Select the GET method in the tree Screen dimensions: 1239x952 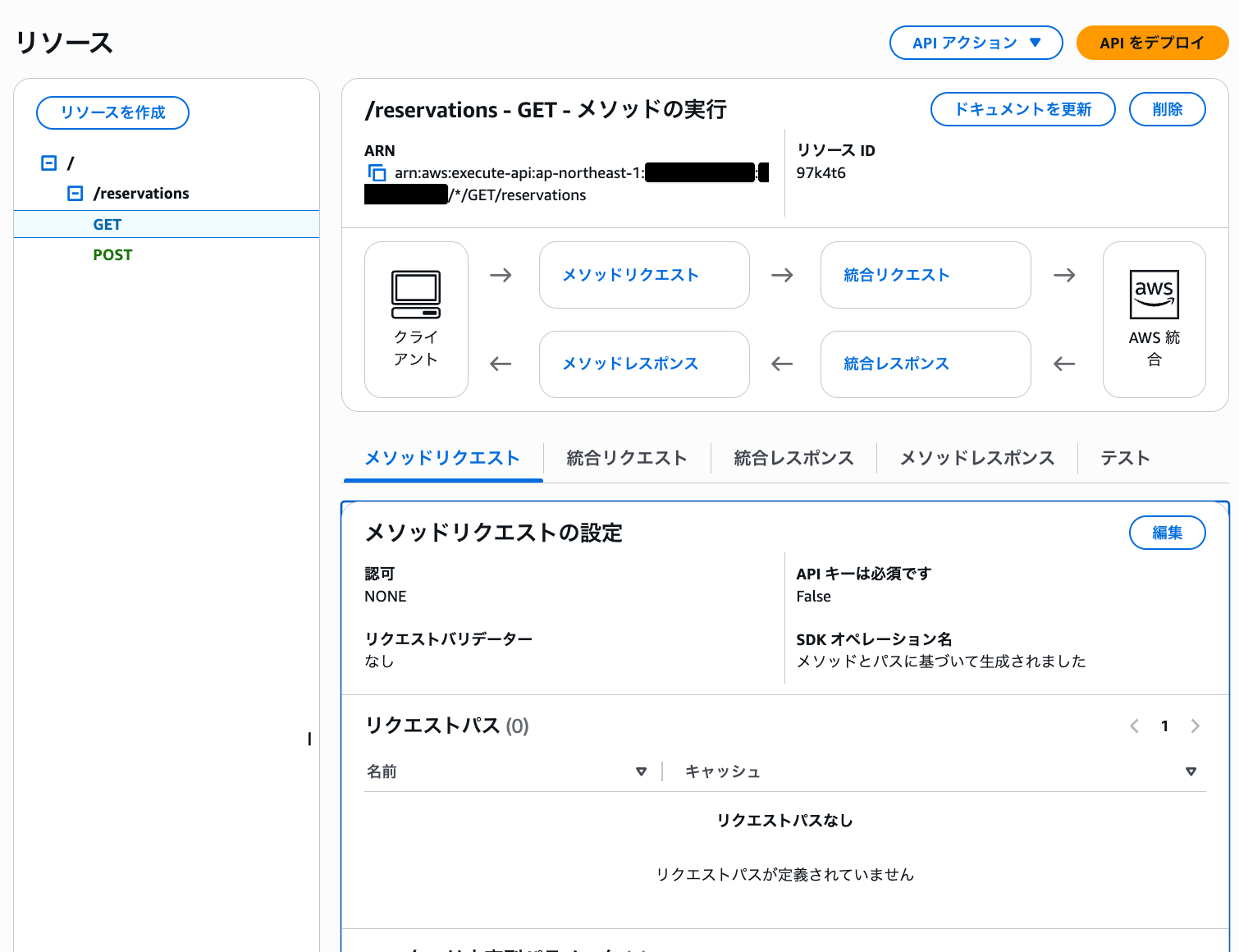(107, 223)
